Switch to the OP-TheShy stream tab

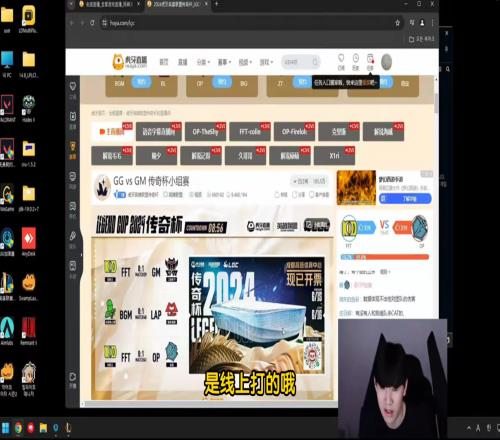coord(205,132)
